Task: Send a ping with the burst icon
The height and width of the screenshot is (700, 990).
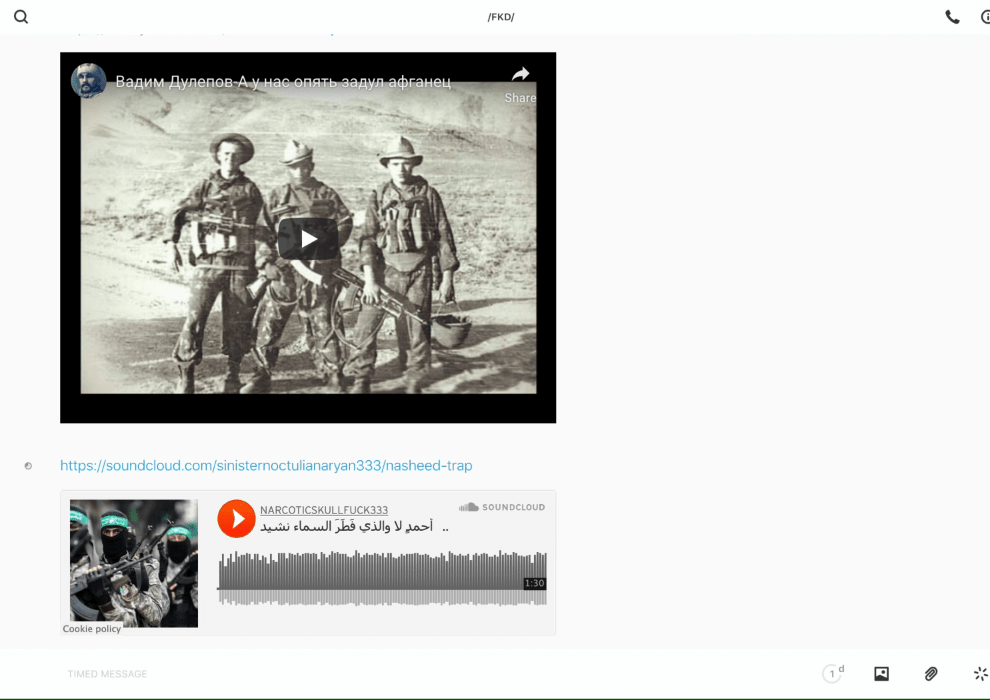Action: click(980, 674)
